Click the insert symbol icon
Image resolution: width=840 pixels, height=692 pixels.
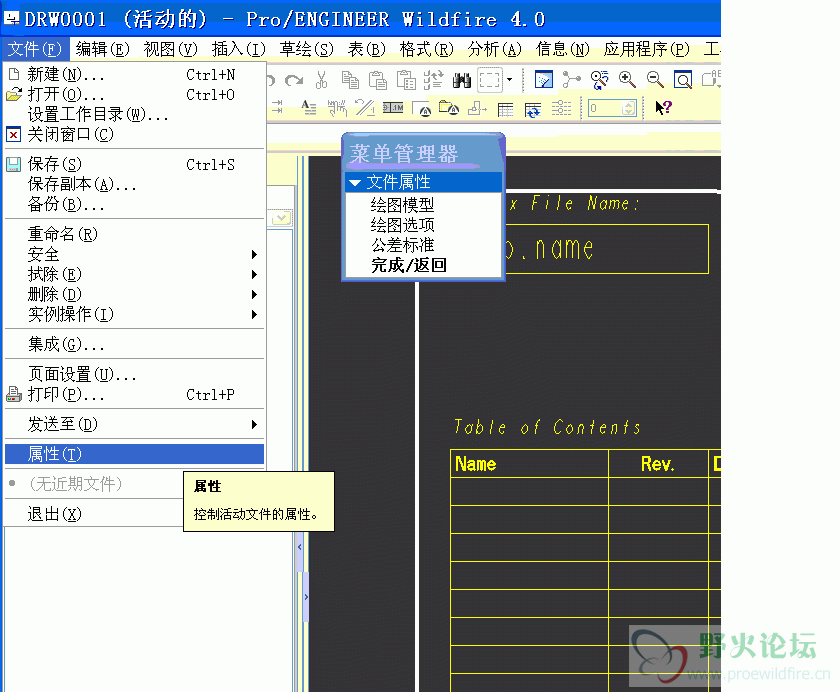[x=422, y=109]
